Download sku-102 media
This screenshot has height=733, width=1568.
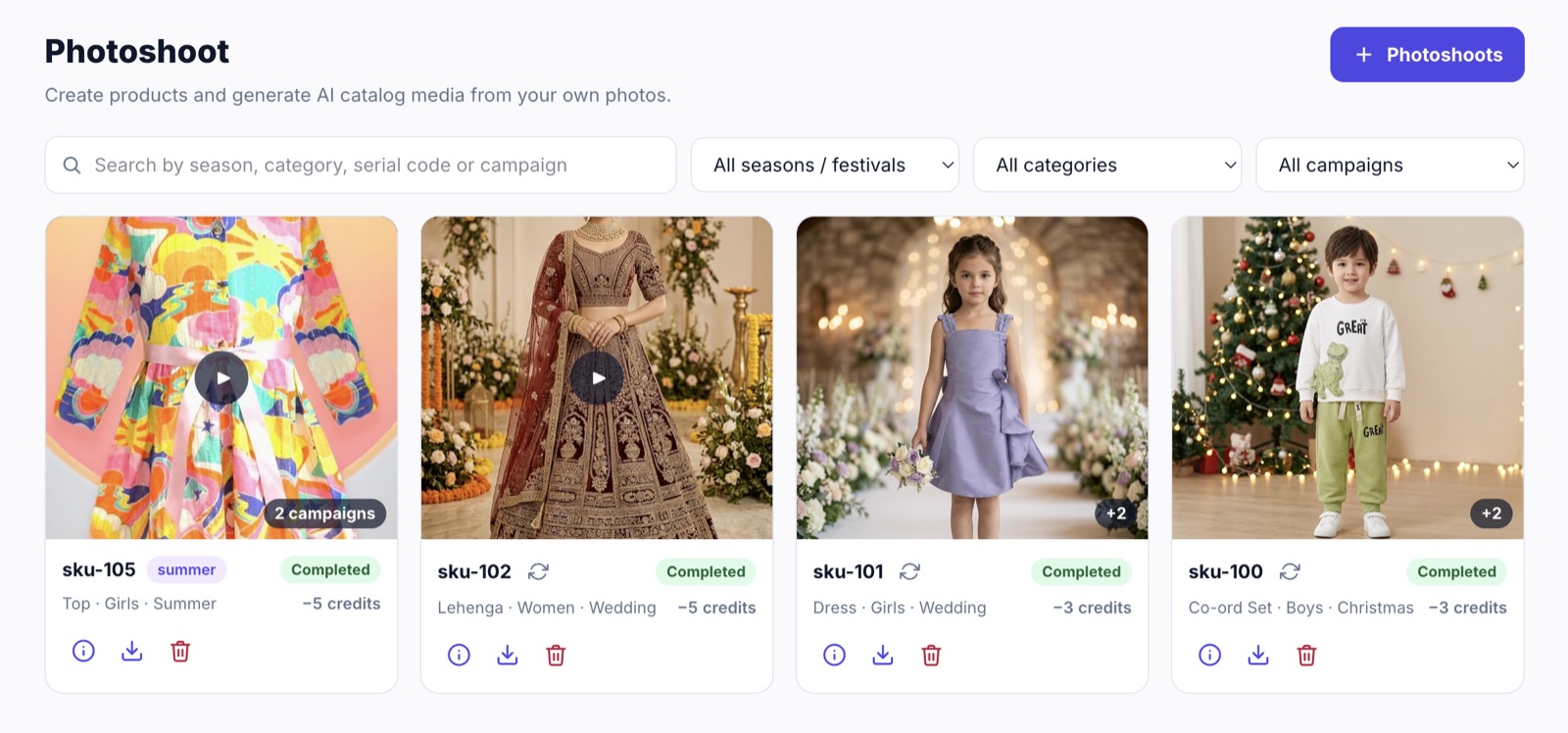pyautogui.click(x=507, y=655)
